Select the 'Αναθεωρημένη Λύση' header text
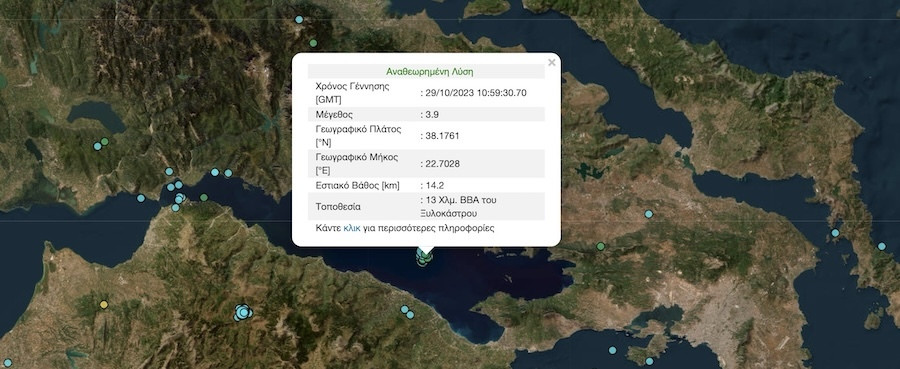The height and width of the screenshot is (369, 900). [x=430, y=72]
